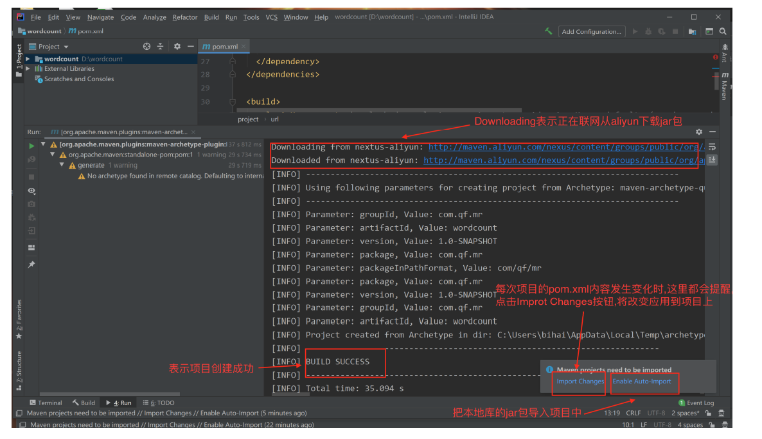The image size is (762, 439).
Task: Click the Pin Tab icon in Run sidebar
Action: click(32, 264)
